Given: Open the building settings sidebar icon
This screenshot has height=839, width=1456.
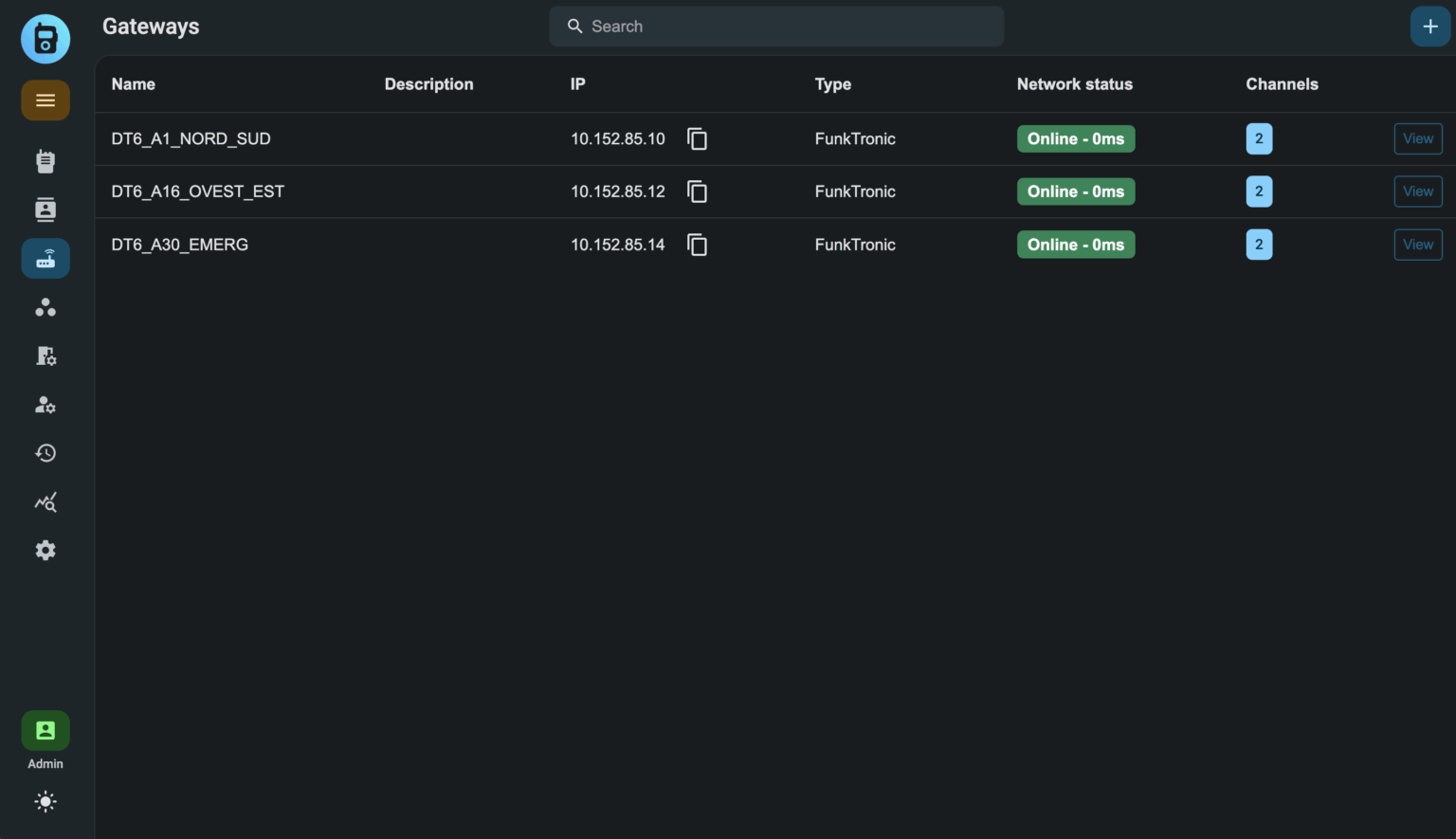Looking at the screenshot, I should coord(45,356).
